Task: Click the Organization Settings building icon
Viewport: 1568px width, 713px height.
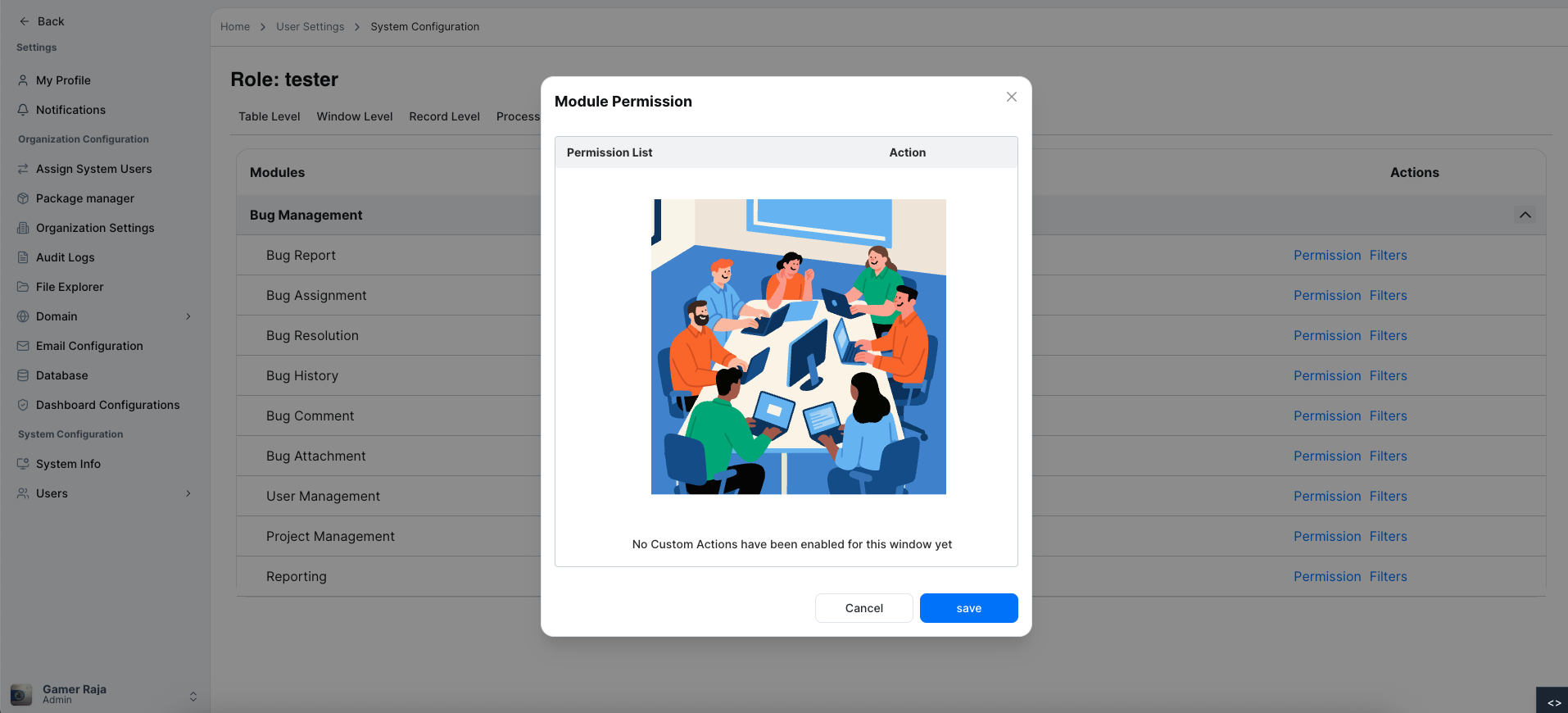Action: tap(23, 228)
